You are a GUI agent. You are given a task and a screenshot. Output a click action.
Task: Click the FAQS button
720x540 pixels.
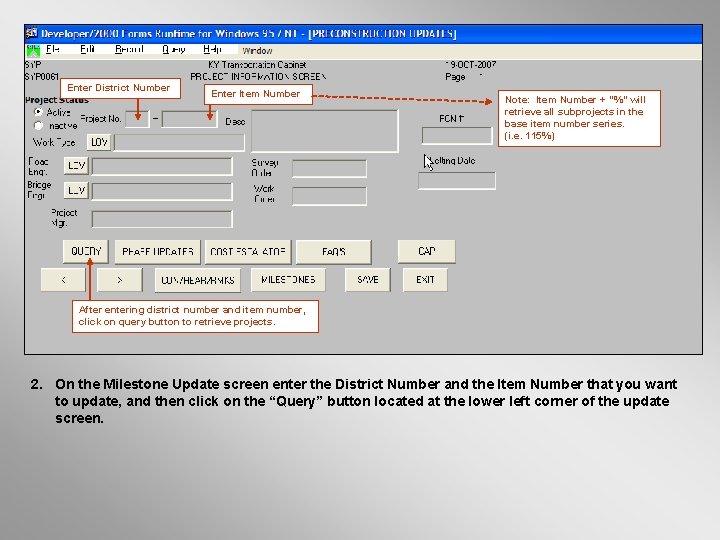click(x=334, y=252)
